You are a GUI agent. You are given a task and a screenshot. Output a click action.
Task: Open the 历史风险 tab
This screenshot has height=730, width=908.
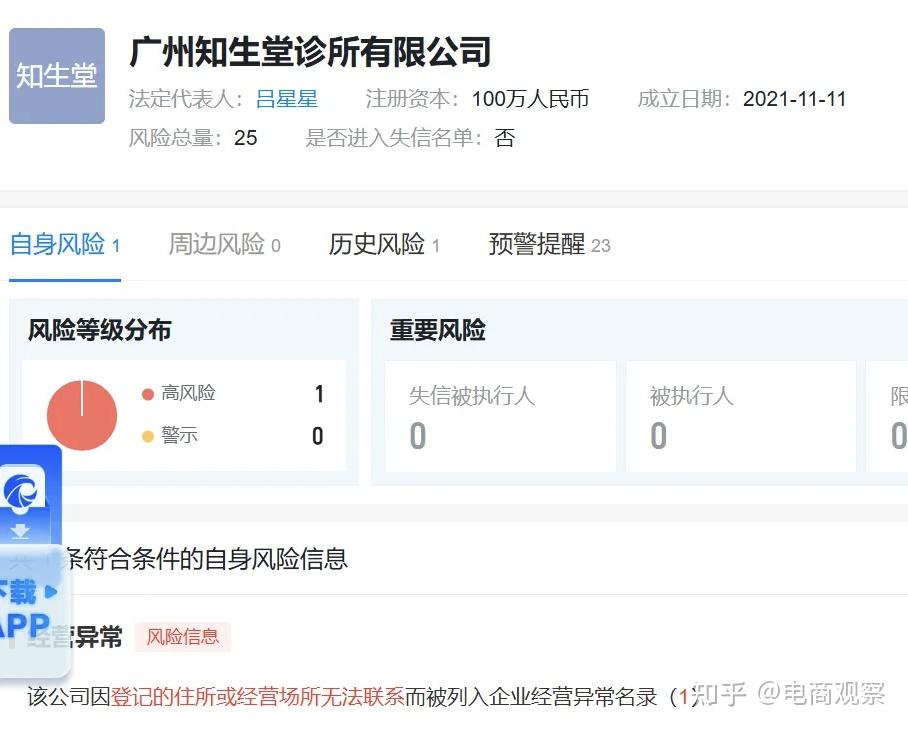tap(385, 244)
